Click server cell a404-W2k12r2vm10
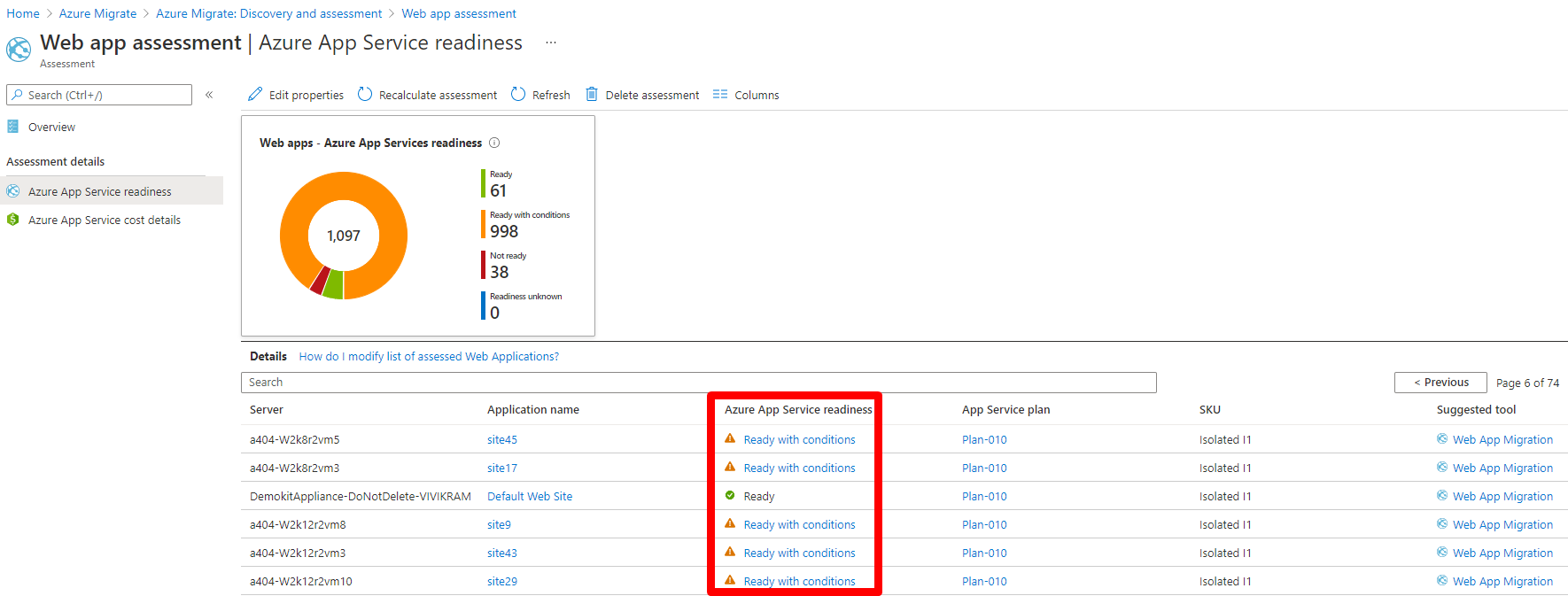The width and height of the screenshot is (1568, 596). (x=301, y=581)
